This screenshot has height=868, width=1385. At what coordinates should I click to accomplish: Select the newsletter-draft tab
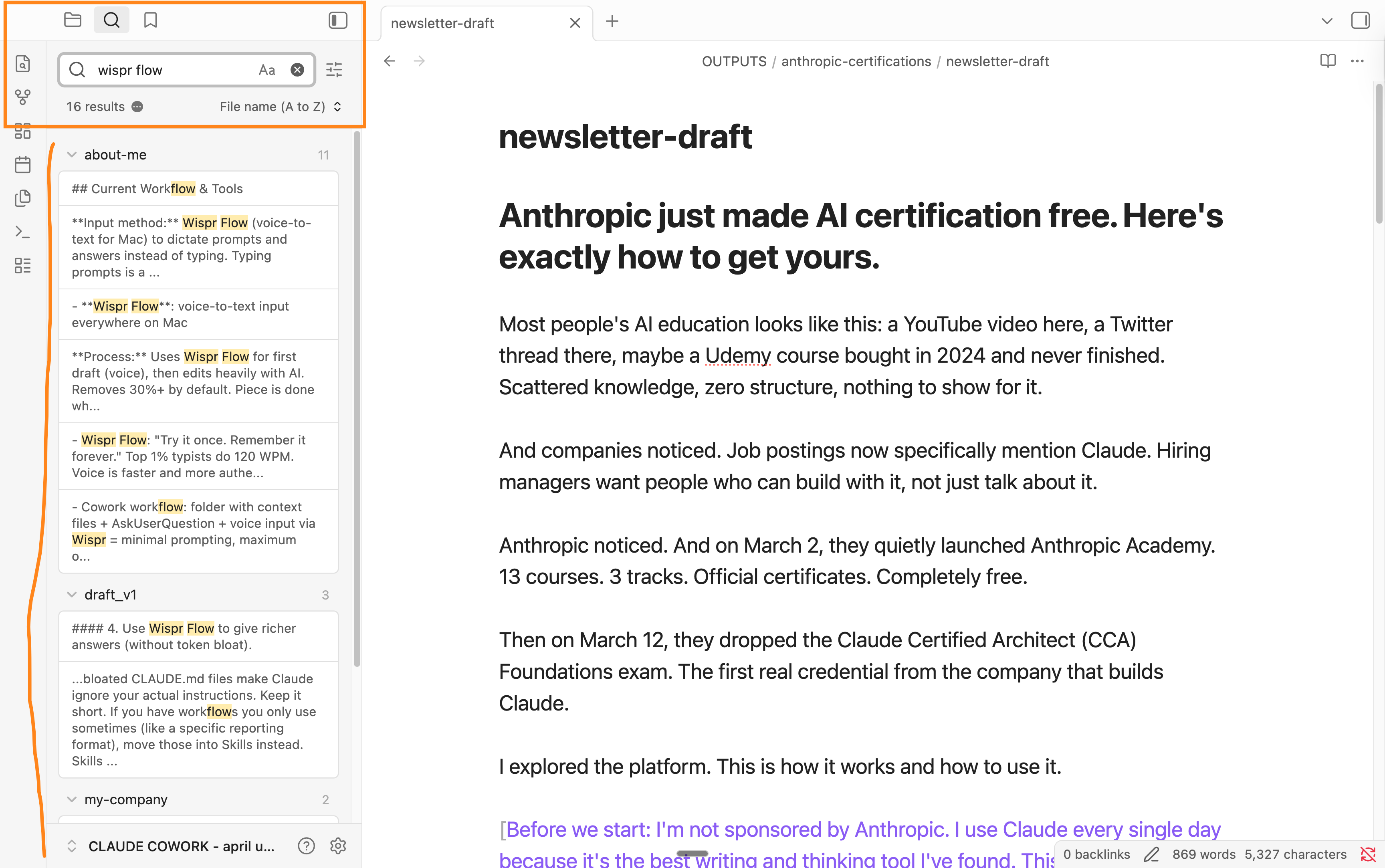(442, 23)
